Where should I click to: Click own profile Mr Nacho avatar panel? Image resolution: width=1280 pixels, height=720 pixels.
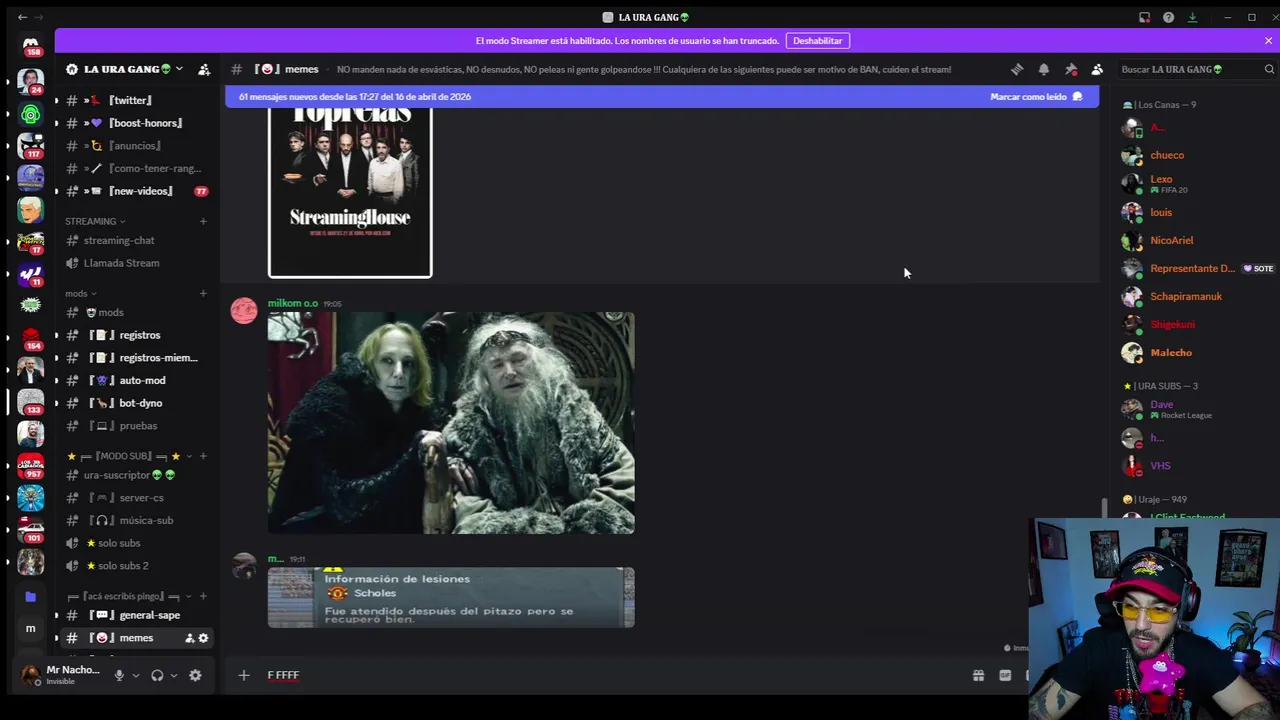62,675
